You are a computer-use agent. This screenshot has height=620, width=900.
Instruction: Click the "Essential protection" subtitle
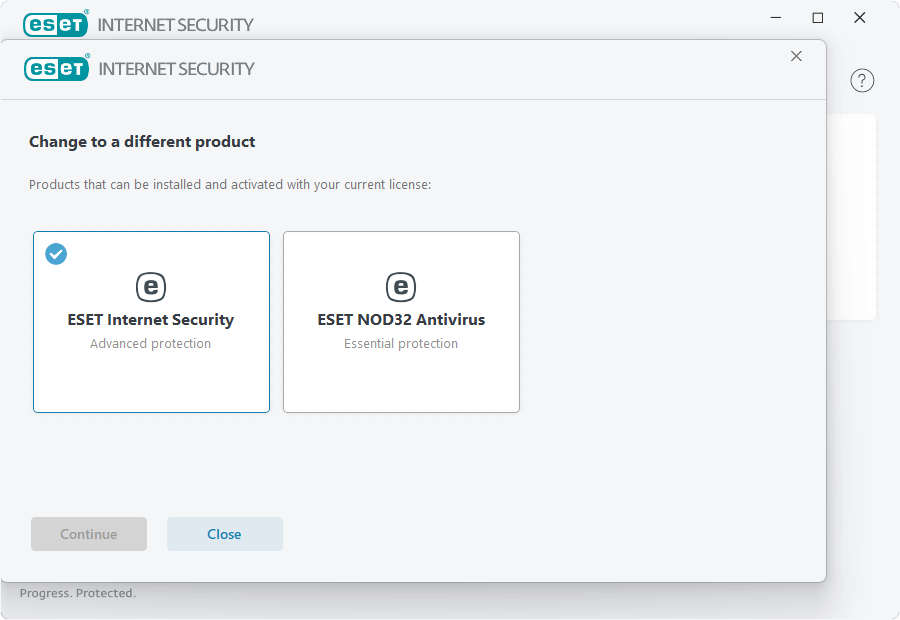click(x=401, y=343)
